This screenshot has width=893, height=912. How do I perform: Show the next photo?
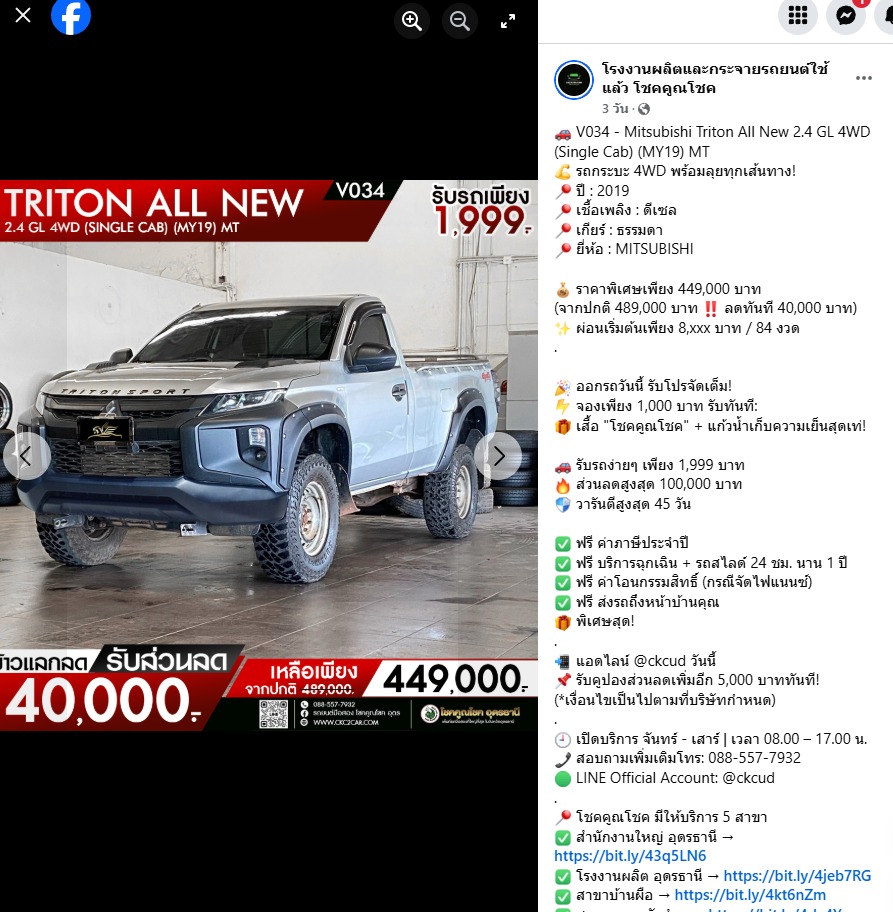tap(499, 457)
